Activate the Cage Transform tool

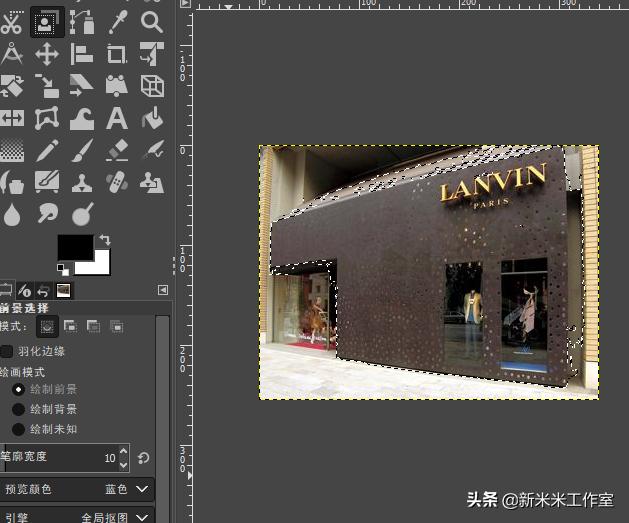pos(47,118)
